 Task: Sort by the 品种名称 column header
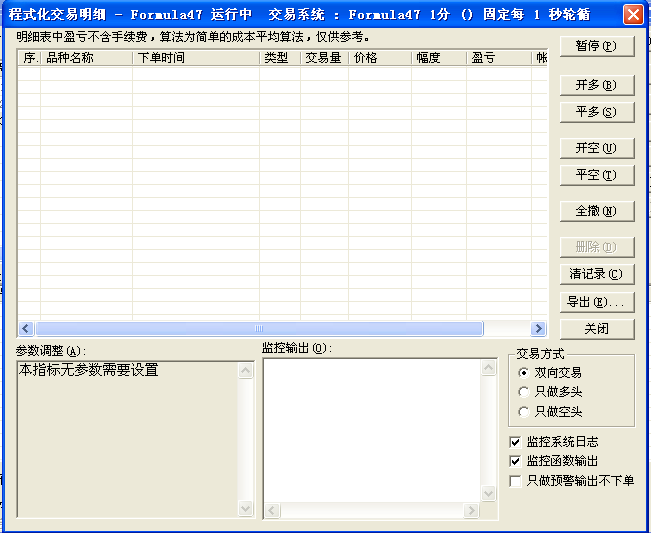tap(86, 58)
